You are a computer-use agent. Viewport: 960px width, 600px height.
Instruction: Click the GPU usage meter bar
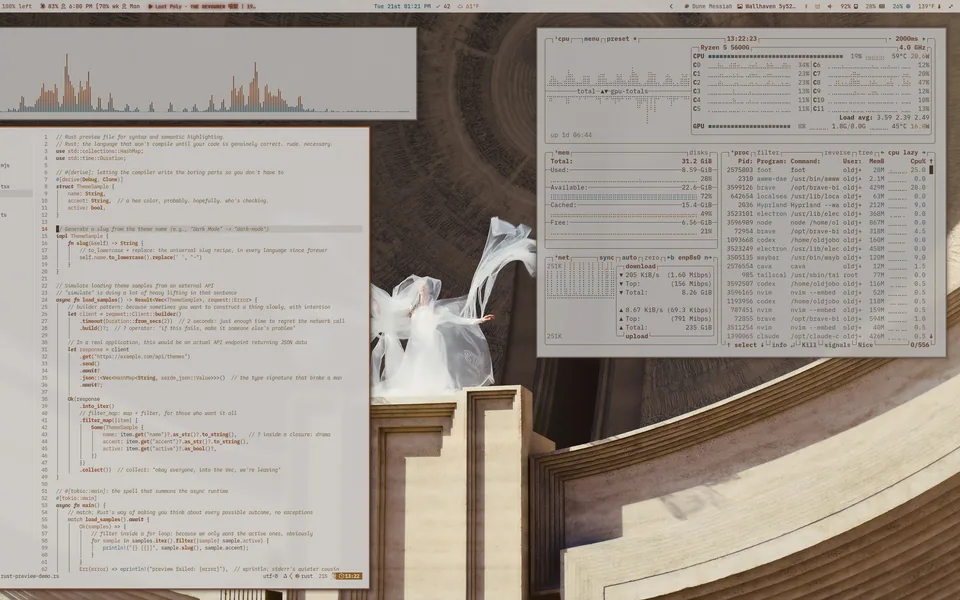coord(749,126)
